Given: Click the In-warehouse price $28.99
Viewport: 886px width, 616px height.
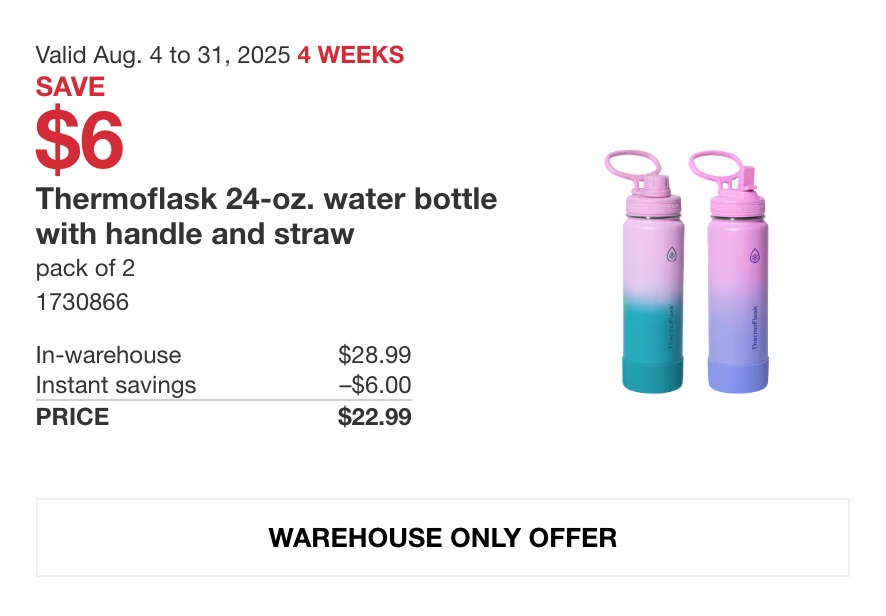Looking at the screenshot, I should coord(375,355).
